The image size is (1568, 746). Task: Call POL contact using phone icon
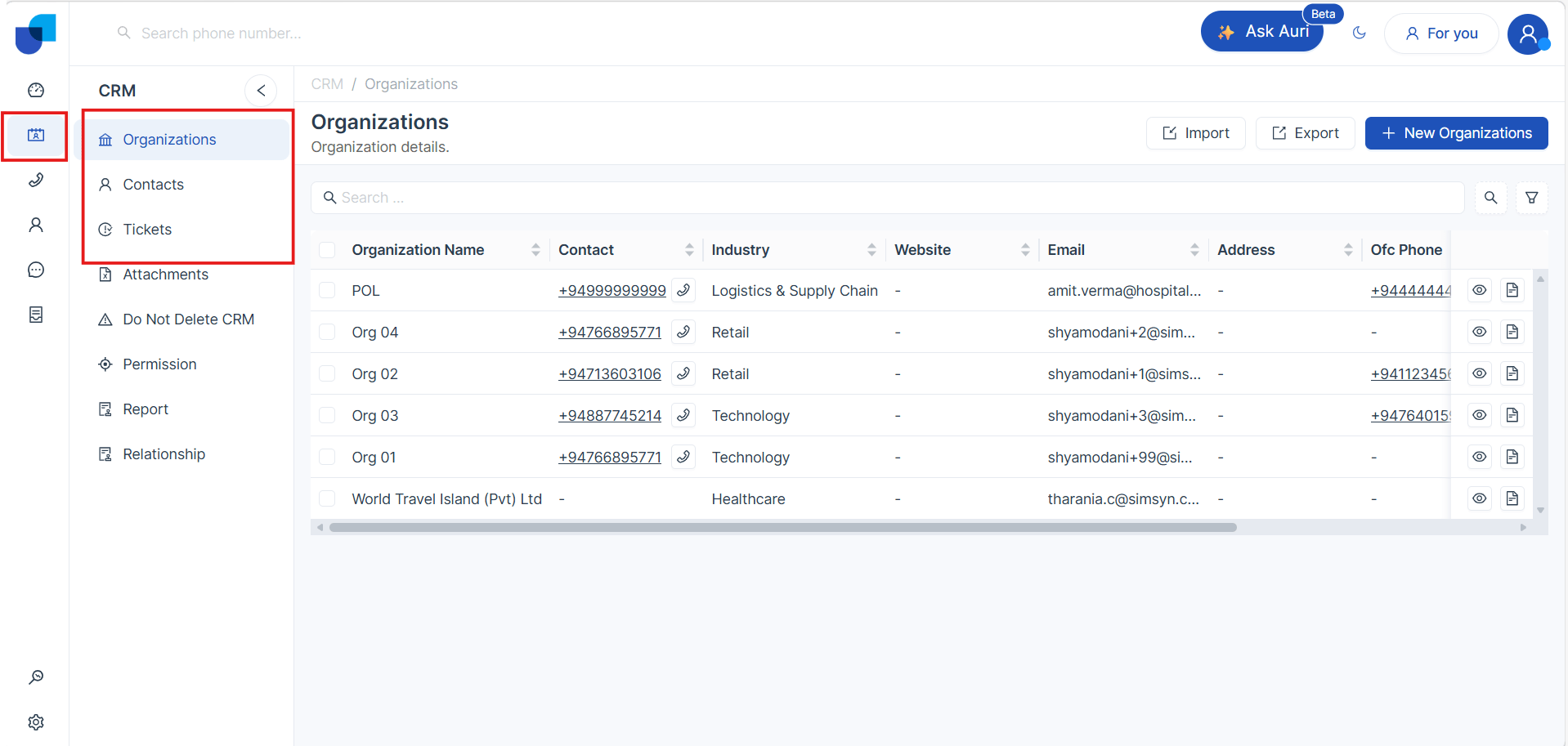[683, 290]
